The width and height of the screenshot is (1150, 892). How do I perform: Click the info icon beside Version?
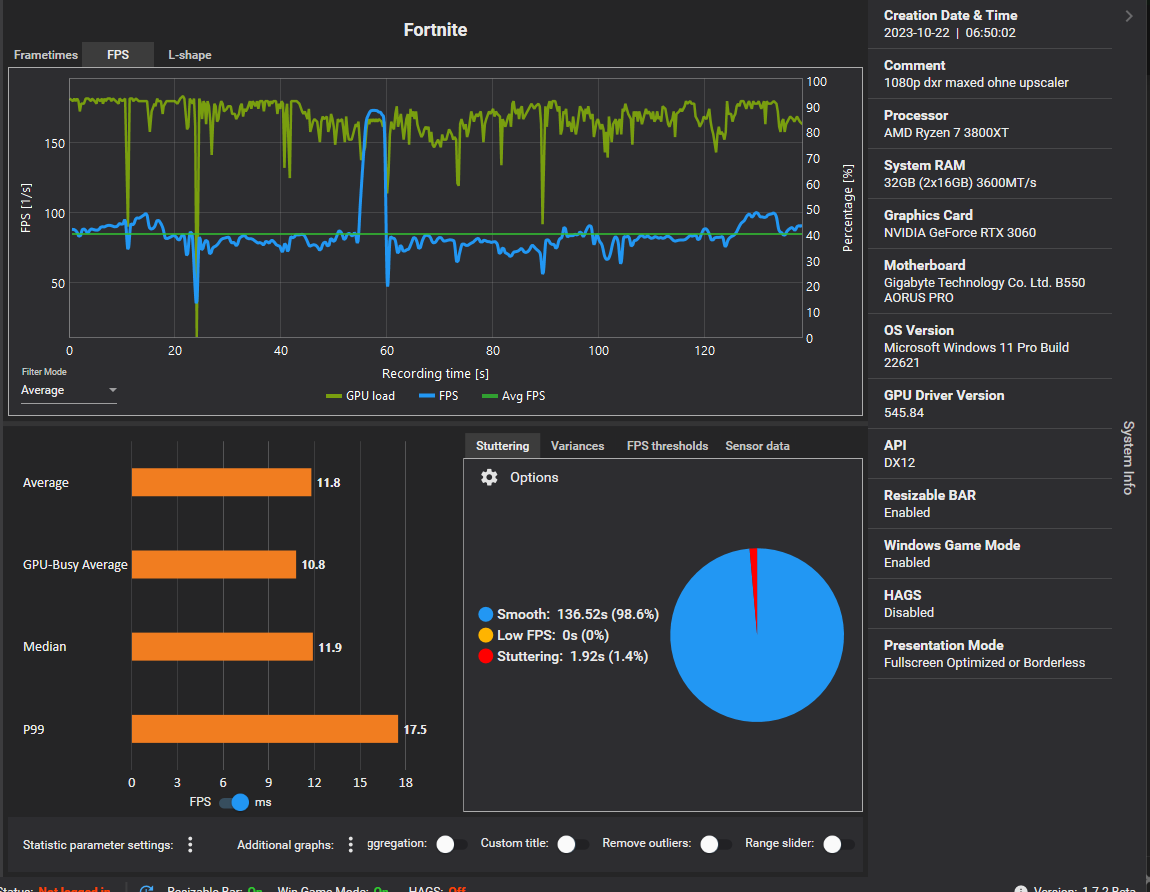pos(1020,889)
